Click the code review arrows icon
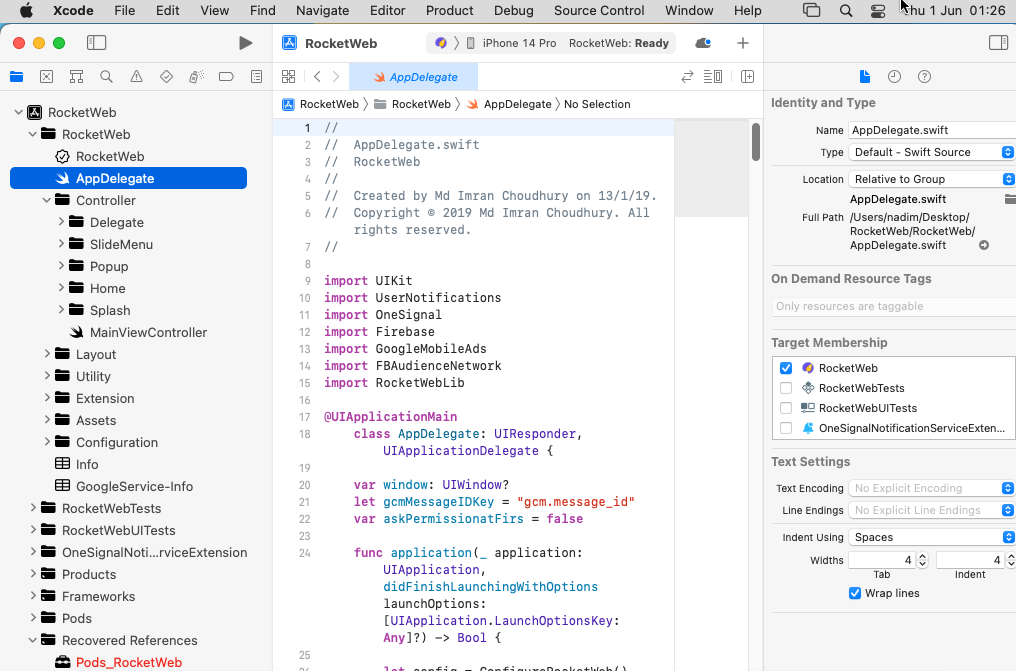 point(687,76)
